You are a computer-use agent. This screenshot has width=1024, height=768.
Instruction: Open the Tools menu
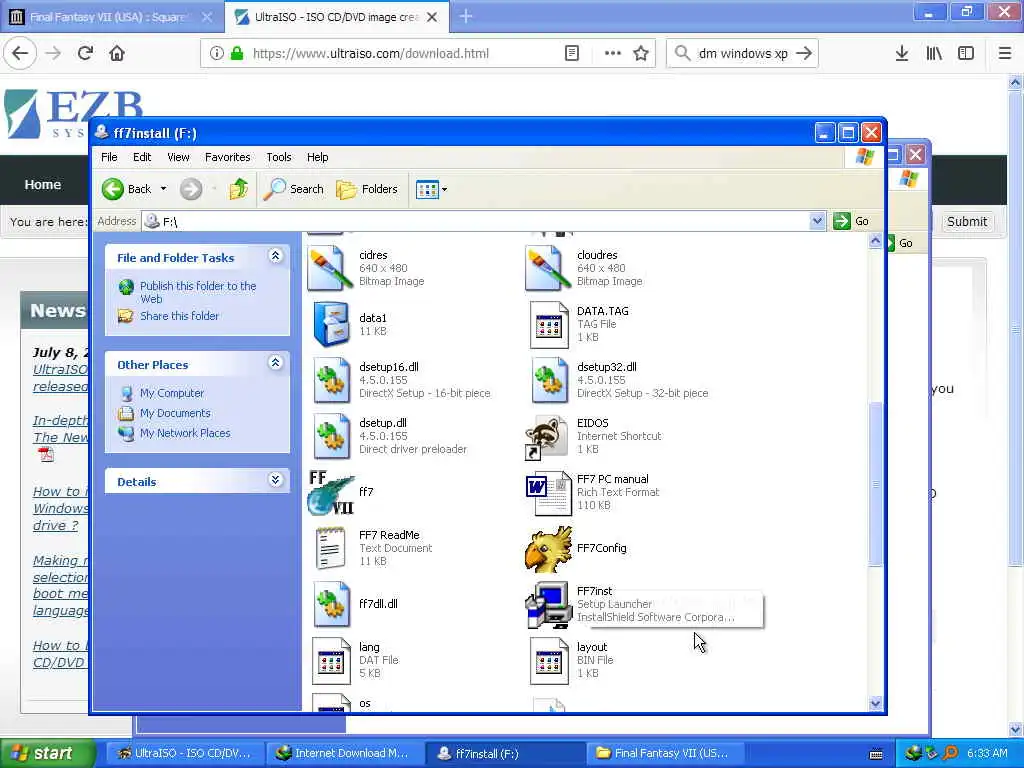(279, 157)
